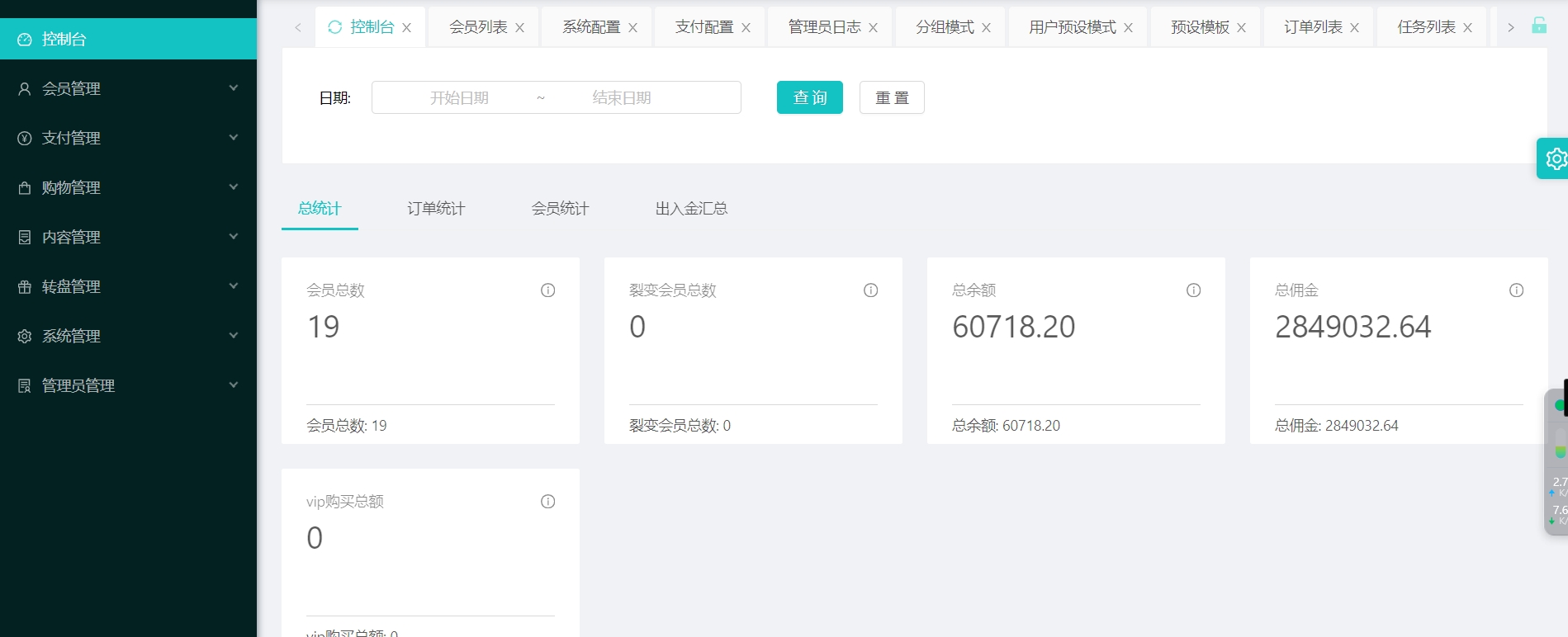This screenshot has width=1568, height=637.
Task: Click the lock icon at top right
Action: [1539, 26]
